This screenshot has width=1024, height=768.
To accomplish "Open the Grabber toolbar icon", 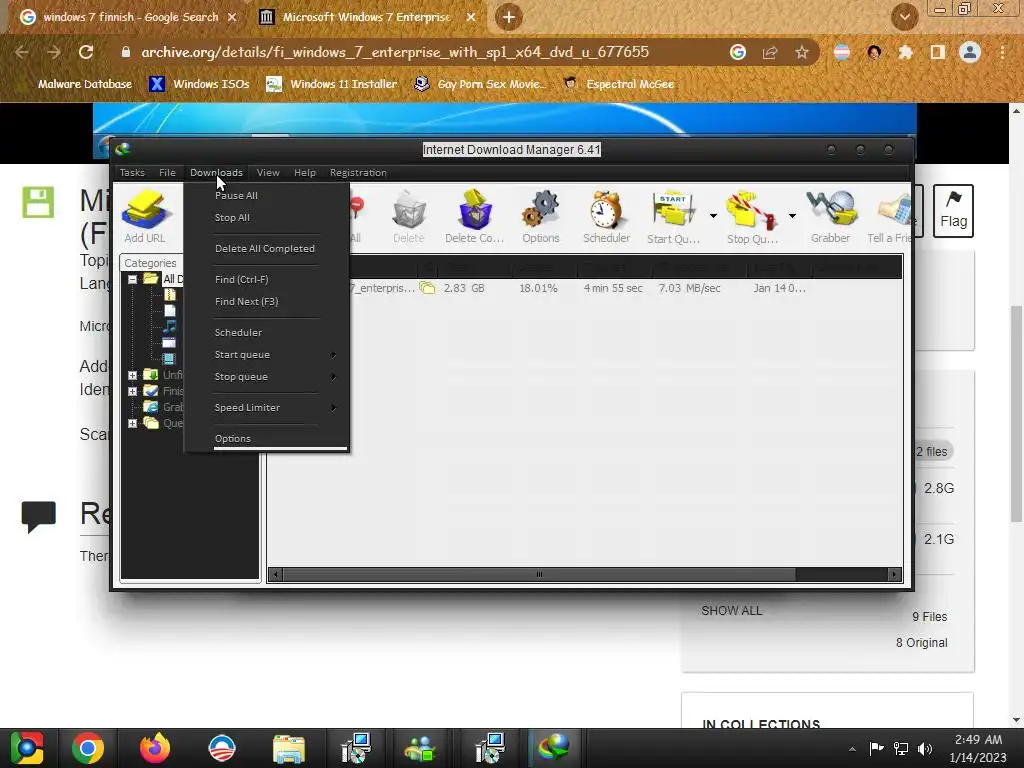I will point(831,216).
